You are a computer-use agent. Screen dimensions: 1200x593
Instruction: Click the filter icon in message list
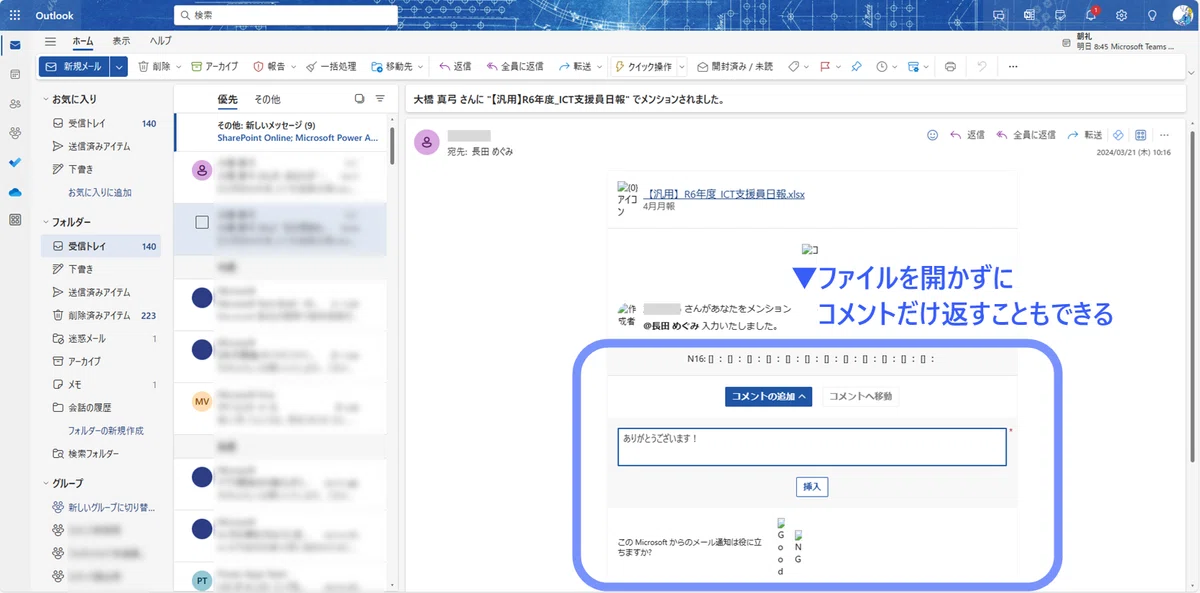point(380,99)
